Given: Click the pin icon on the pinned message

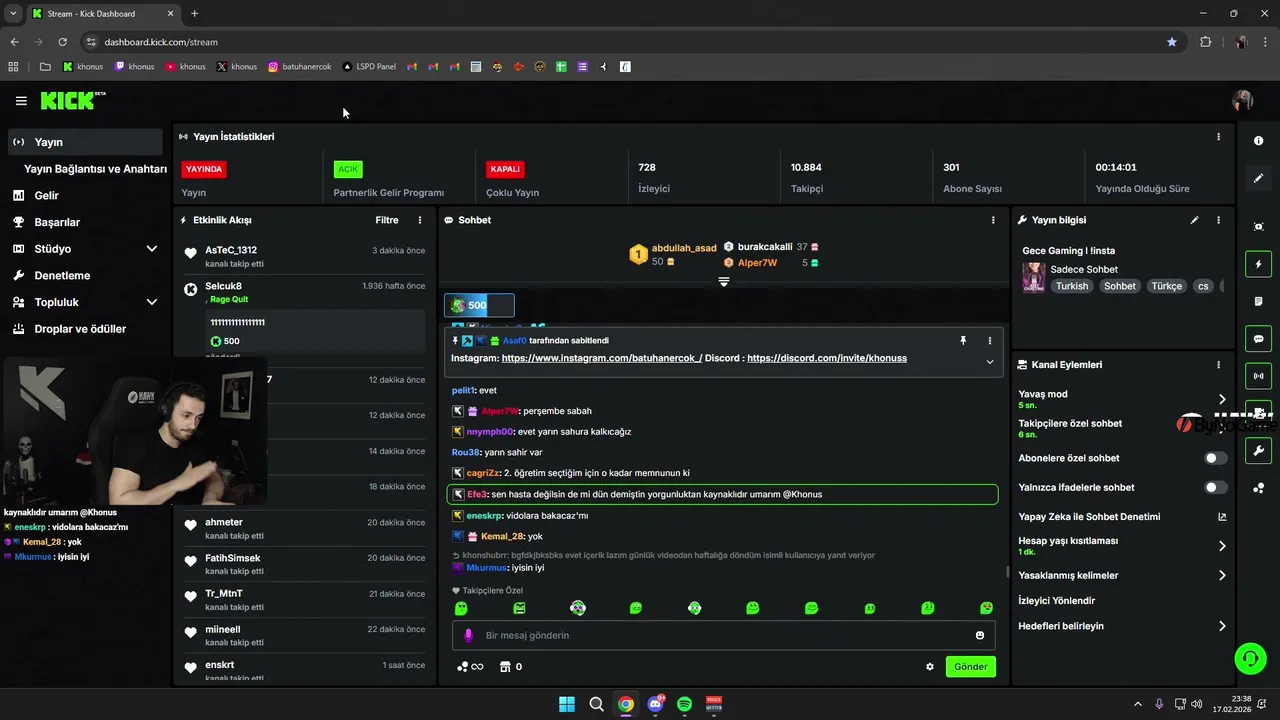Looking at the screenshot, I should click(x=963, y=341).
